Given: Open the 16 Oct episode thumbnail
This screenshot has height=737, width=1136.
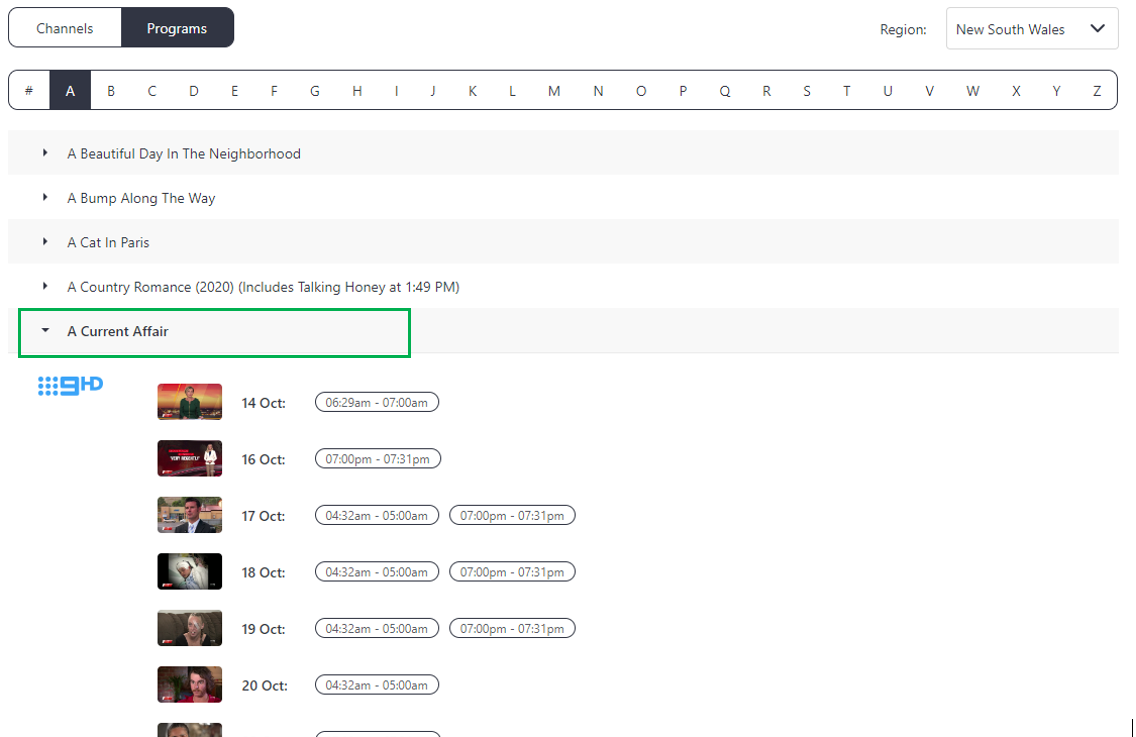Looking at the screenshot, I should click(x=190, y=459).
